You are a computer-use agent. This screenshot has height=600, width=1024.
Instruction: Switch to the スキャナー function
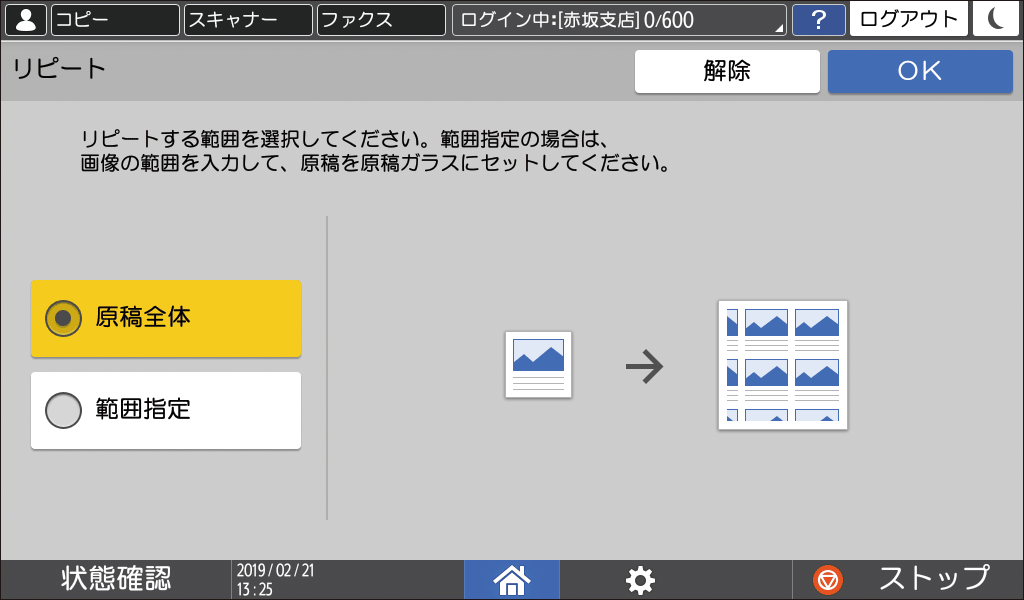point(247,19)
